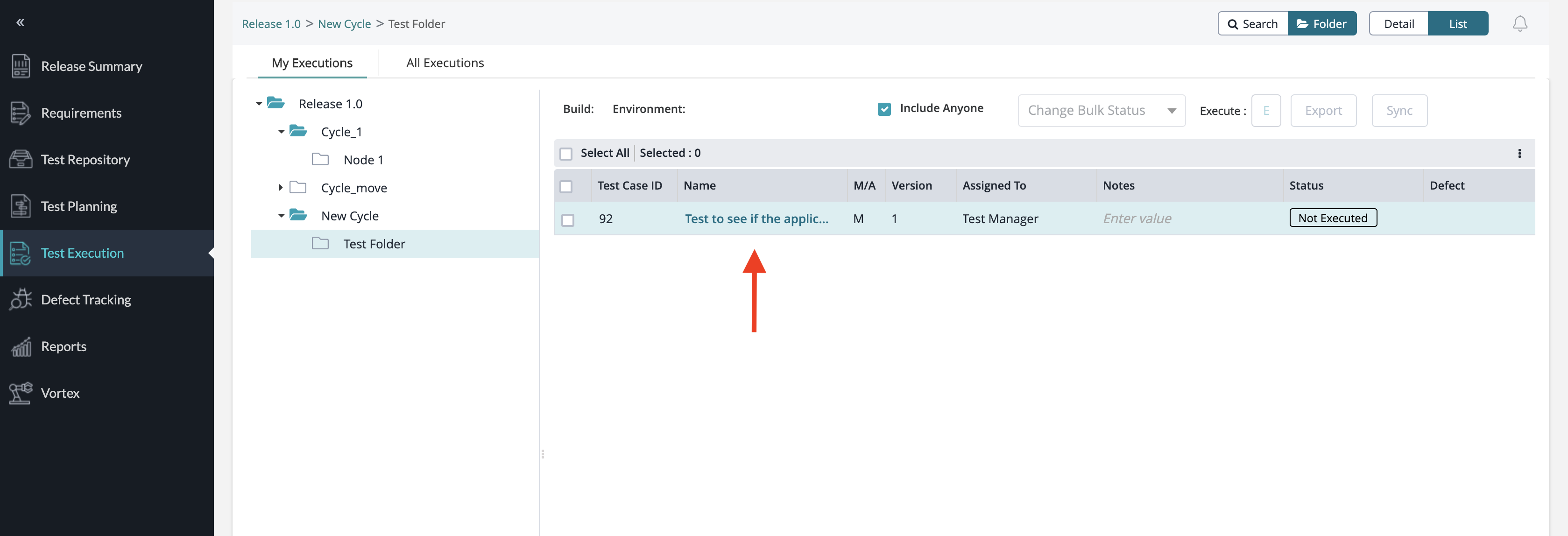Click the Test Folder folder icon

tap(320, 243)
